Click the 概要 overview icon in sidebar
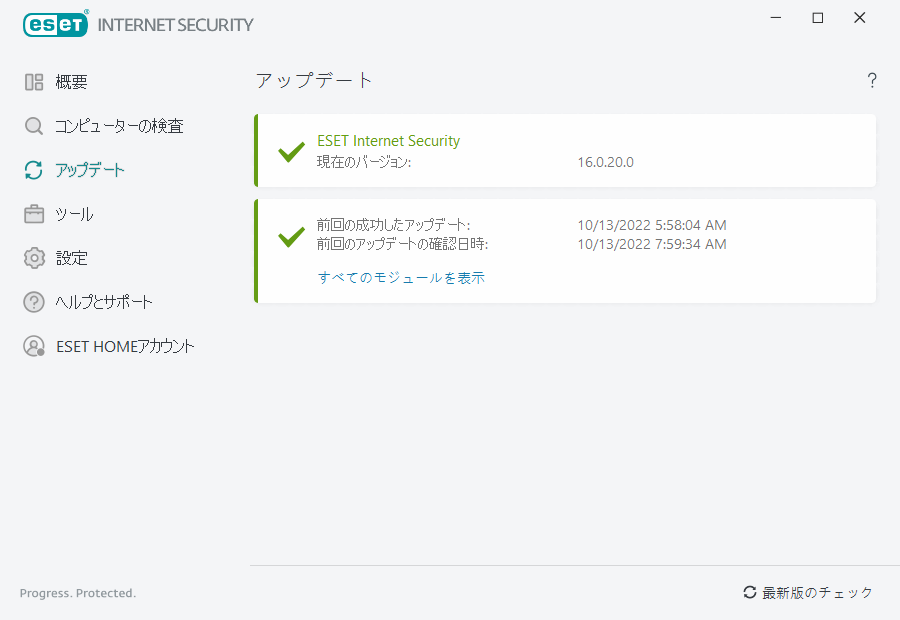The image size is (900, 620). pyautogui.click(x=34, y=82)
